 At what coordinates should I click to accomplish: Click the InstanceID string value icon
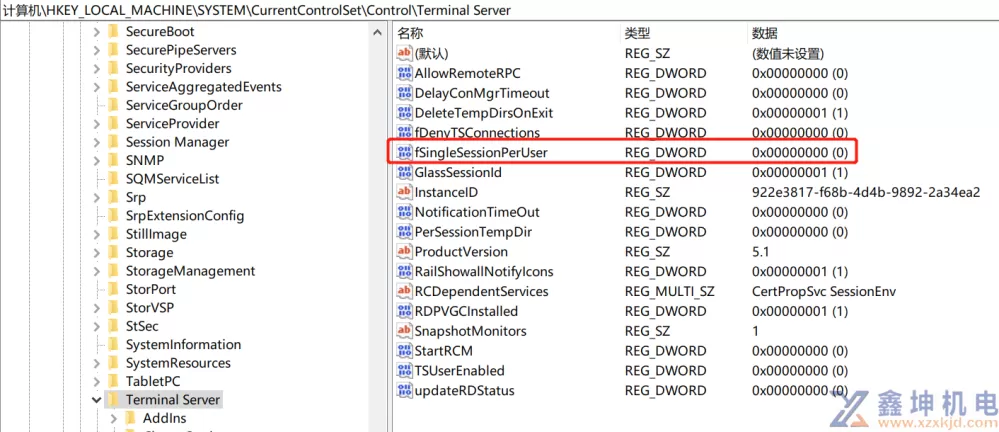405,192
